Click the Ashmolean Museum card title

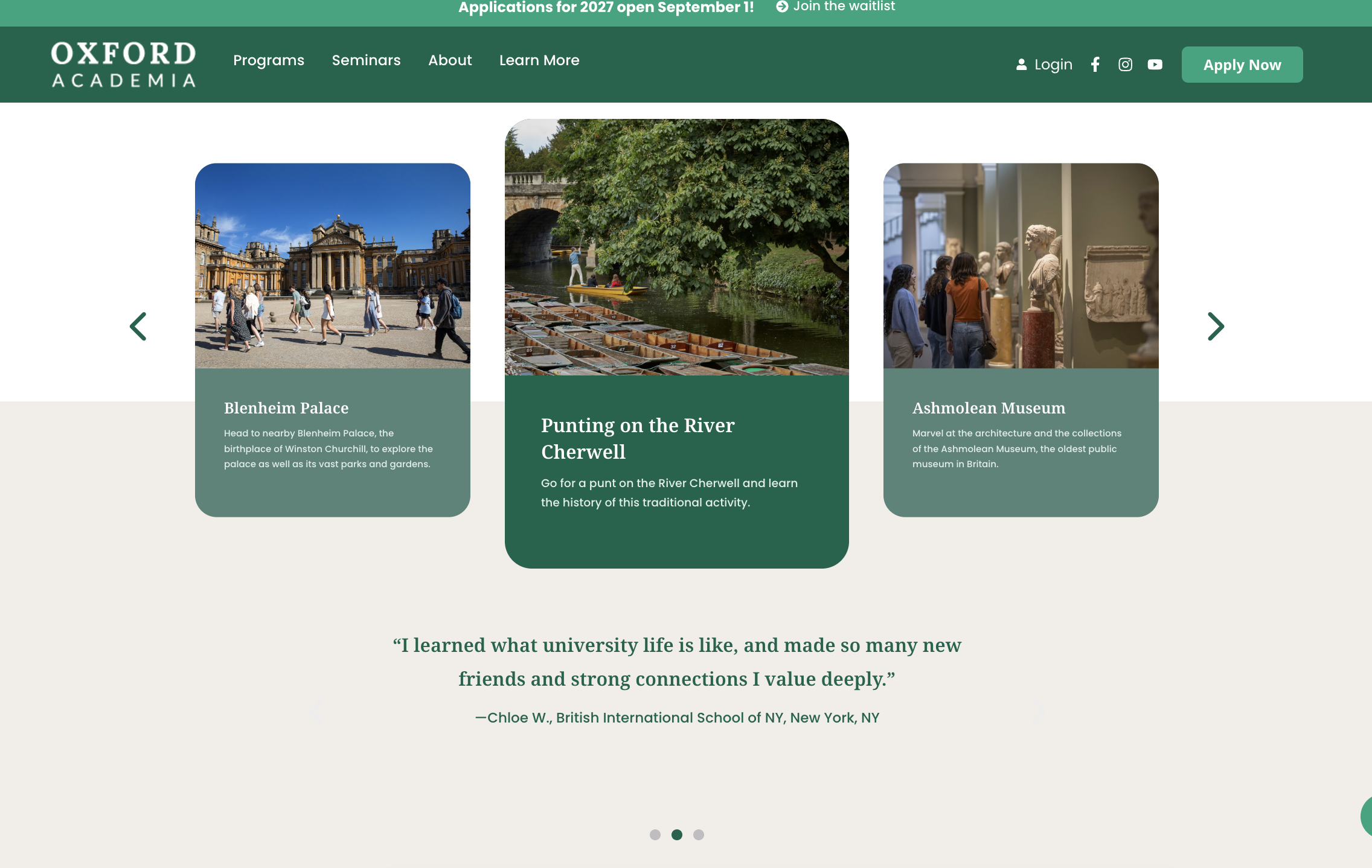[x=989, y=408]
